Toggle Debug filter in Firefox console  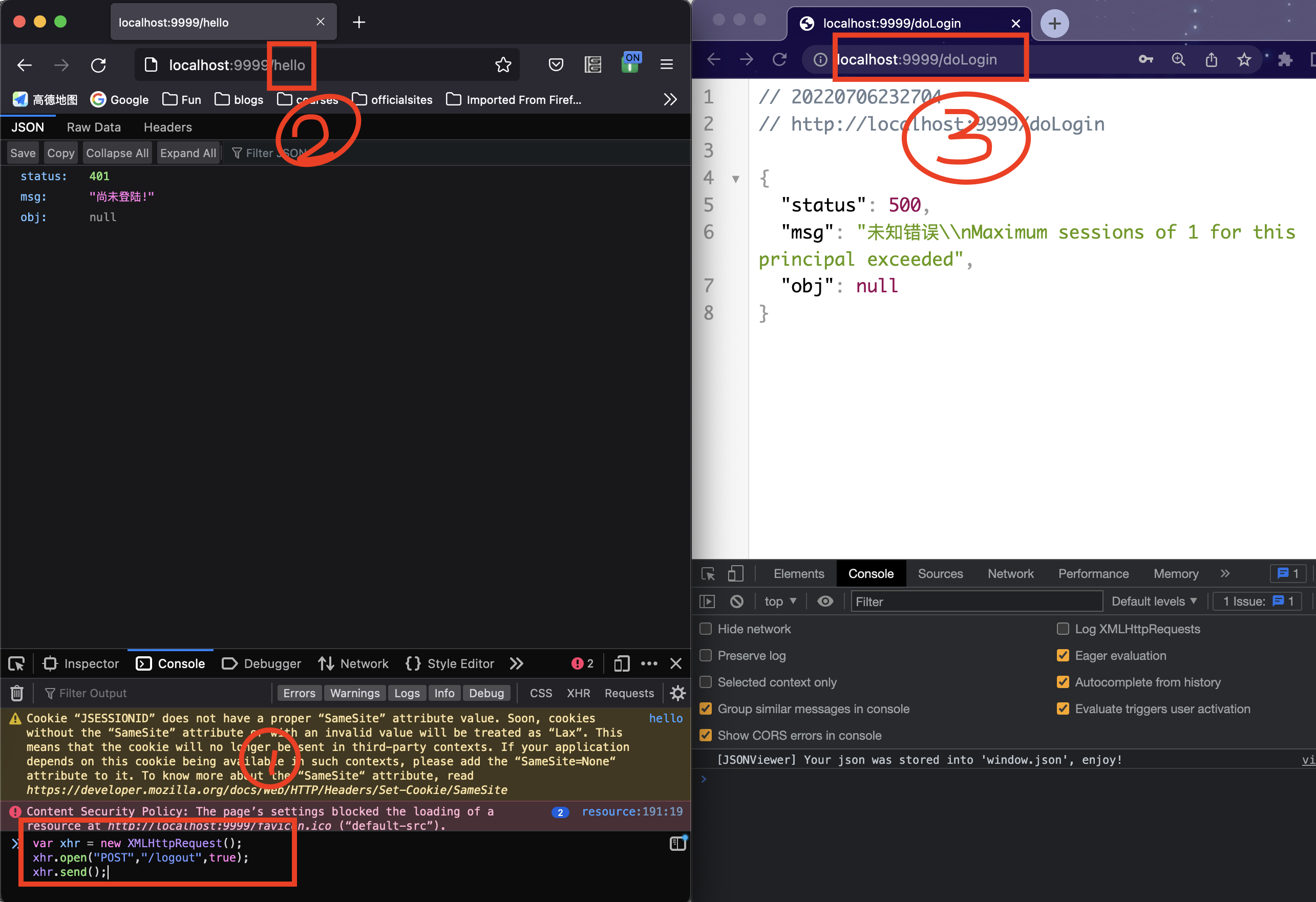[x=486, y=693]
